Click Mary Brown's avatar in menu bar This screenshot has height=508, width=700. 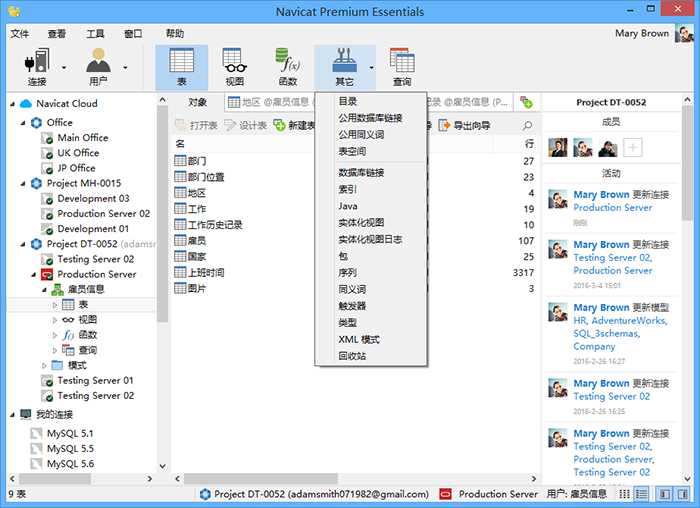[x=683, y=33]
